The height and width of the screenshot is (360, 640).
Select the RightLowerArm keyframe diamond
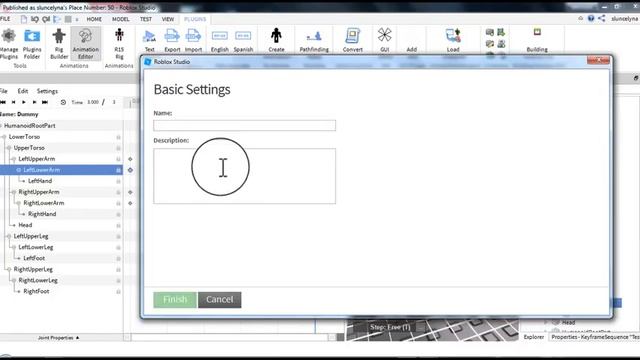(130, 203)
